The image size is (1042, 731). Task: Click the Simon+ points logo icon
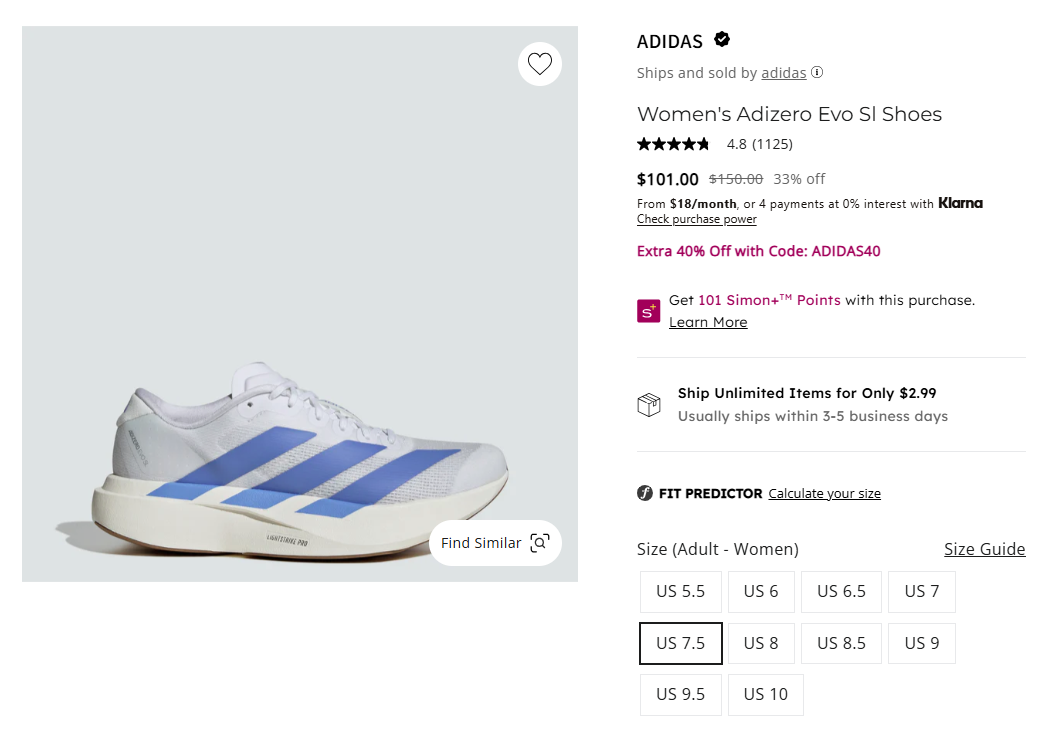(x=649, y=311)
